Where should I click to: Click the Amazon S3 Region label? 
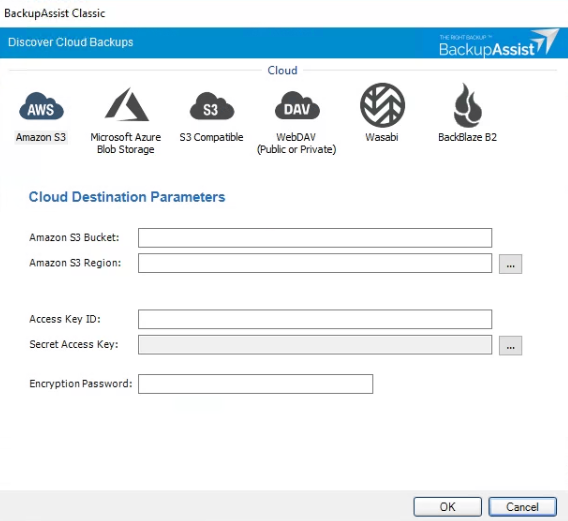click(75, 263)
